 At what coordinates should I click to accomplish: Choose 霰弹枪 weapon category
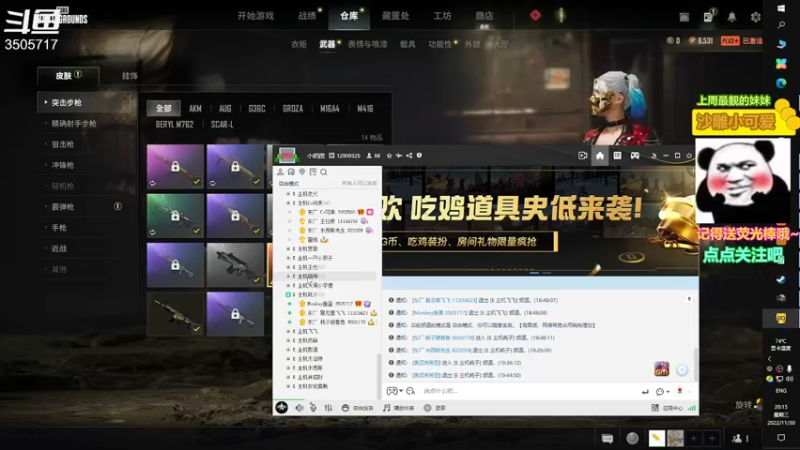coord(63,207)
